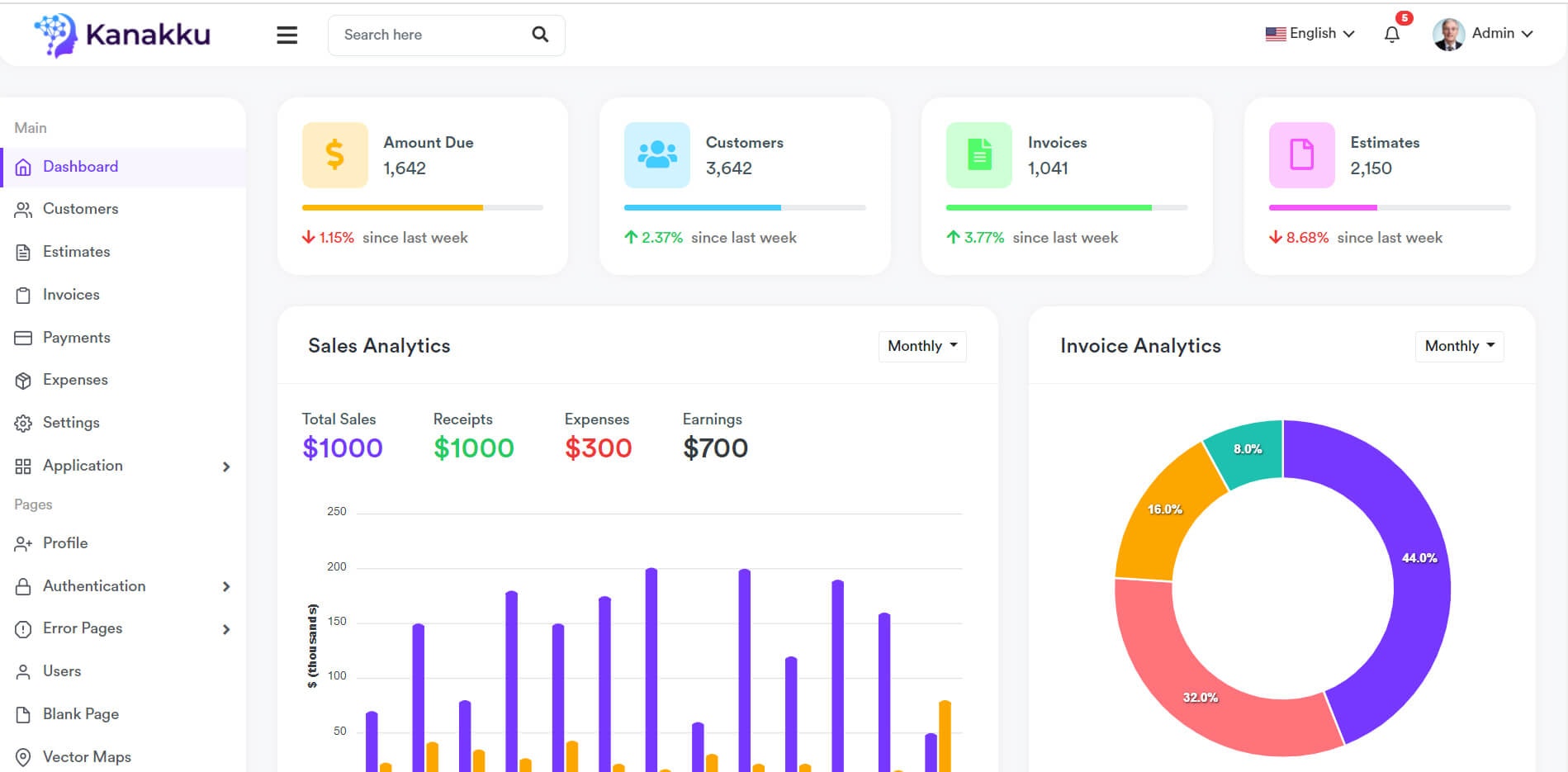Click the Amount Due dollar icon
Viewport: 1568px width, 772px height.
(x=334, y=154)
